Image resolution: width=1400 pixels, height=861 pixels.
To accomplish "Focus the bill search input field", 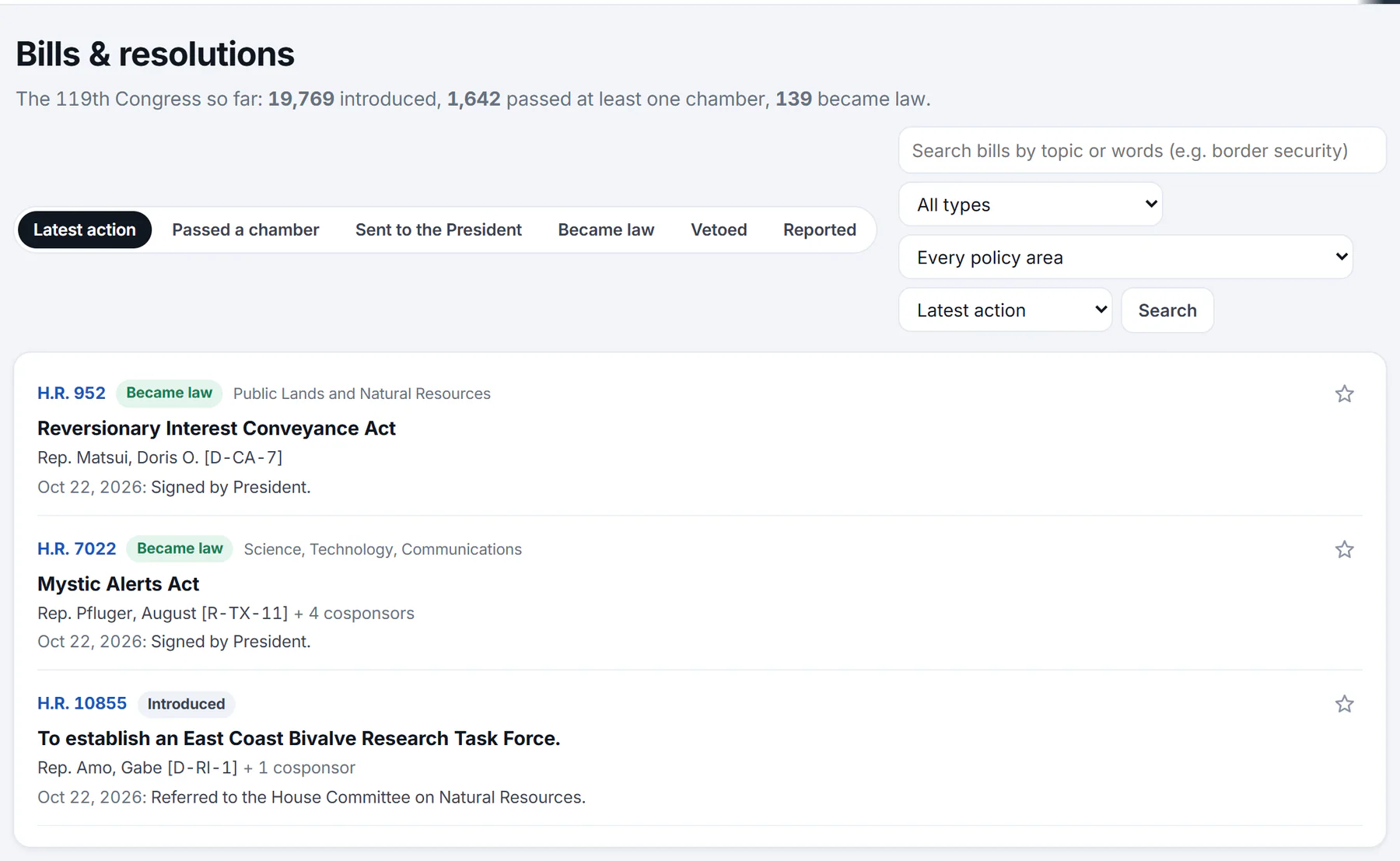I will pyautogui.click(x=1142, y=150).
